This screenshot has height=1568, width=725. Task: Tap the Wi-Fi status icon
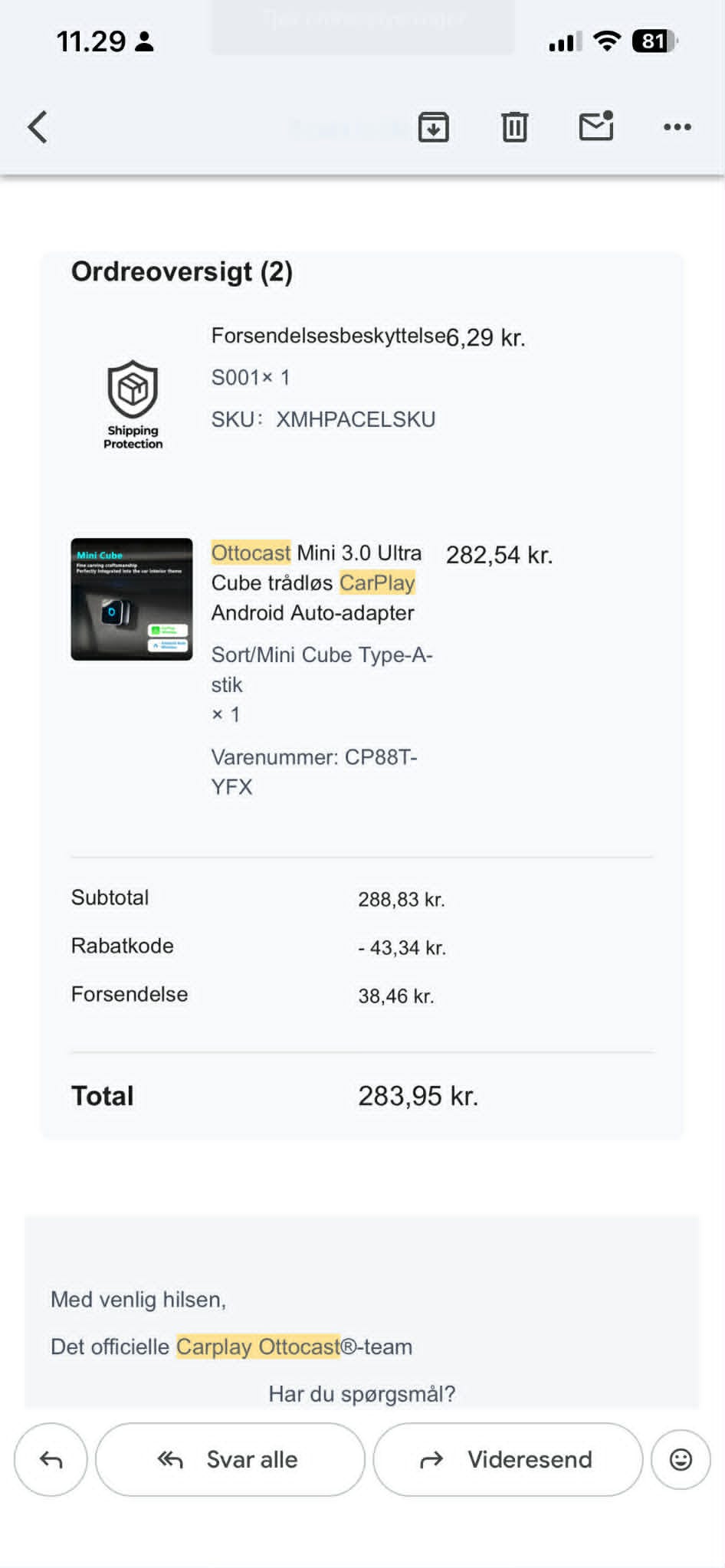(x=607, y=41)
